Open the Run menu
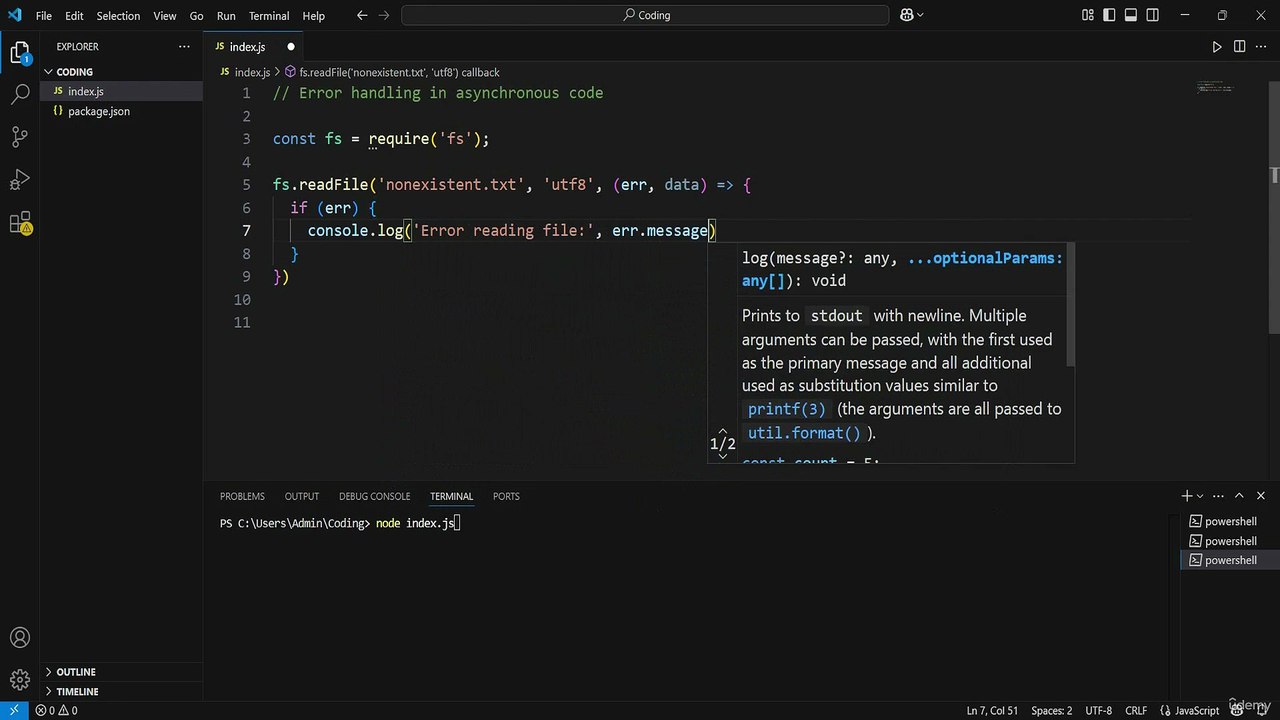 point(226,16)
